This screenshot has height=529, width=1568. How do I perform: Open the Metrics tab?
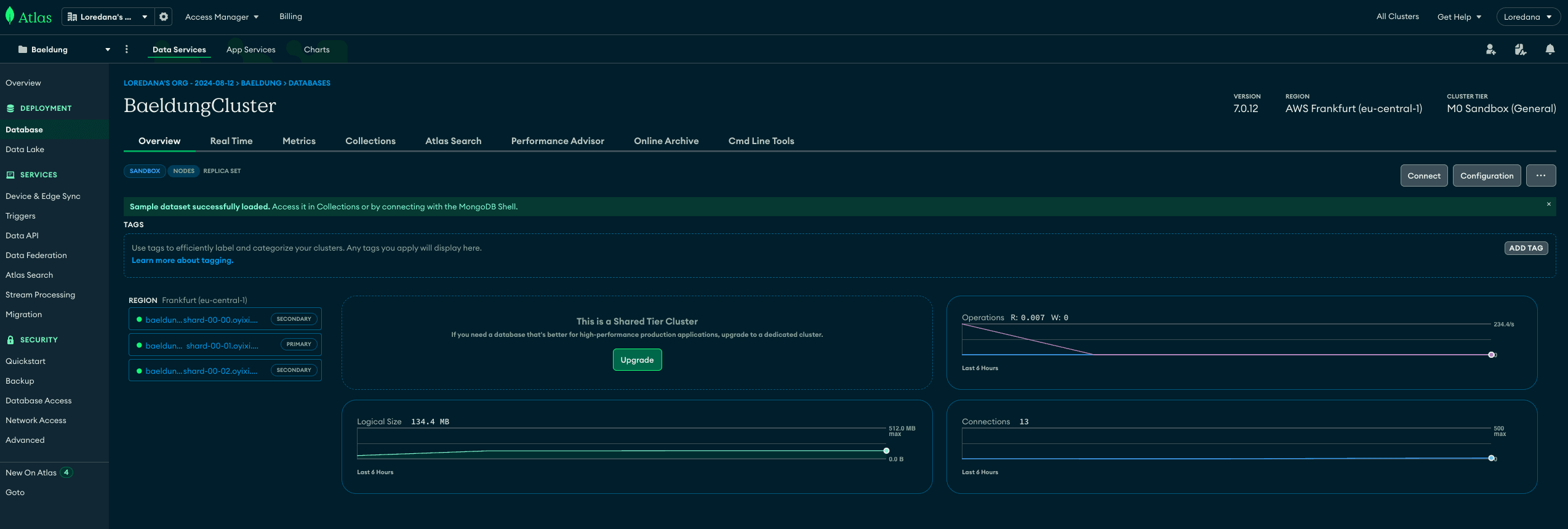click(x=299, y=141)
